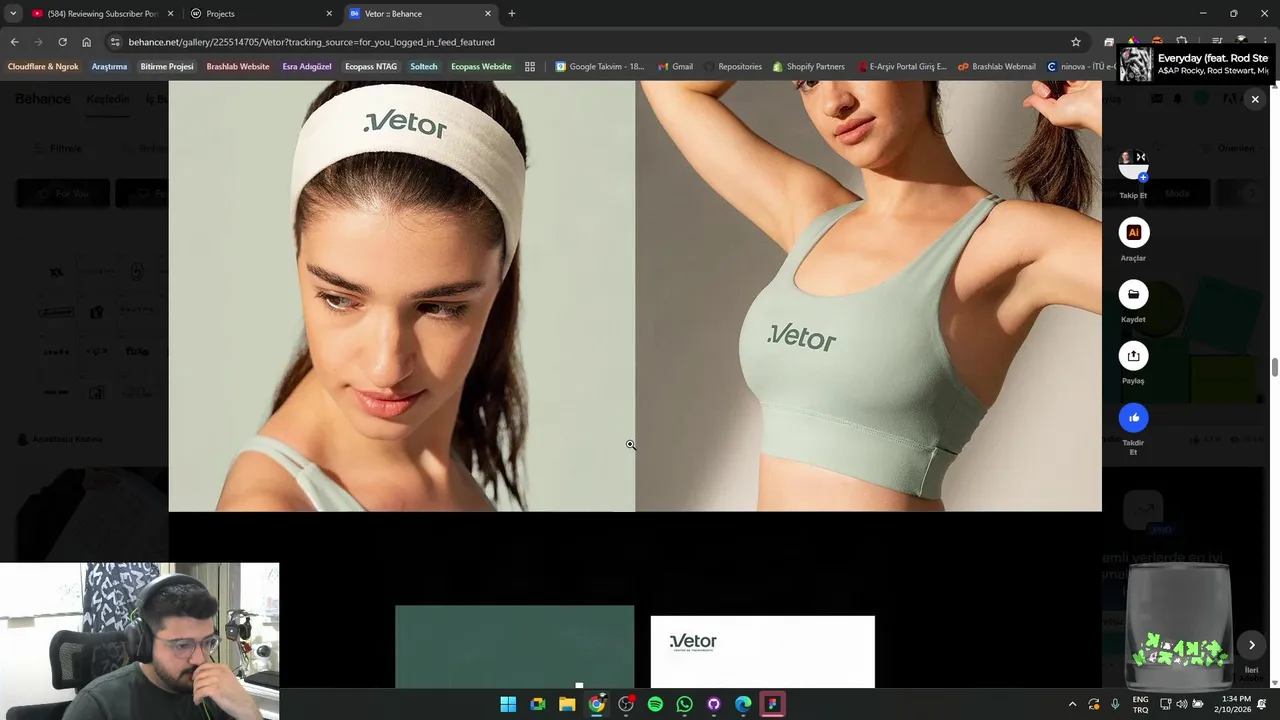Image resolution: width=1280 pixels, height=720 pixels.
Task: Open the Gmail bookmark
Action: 675,67
